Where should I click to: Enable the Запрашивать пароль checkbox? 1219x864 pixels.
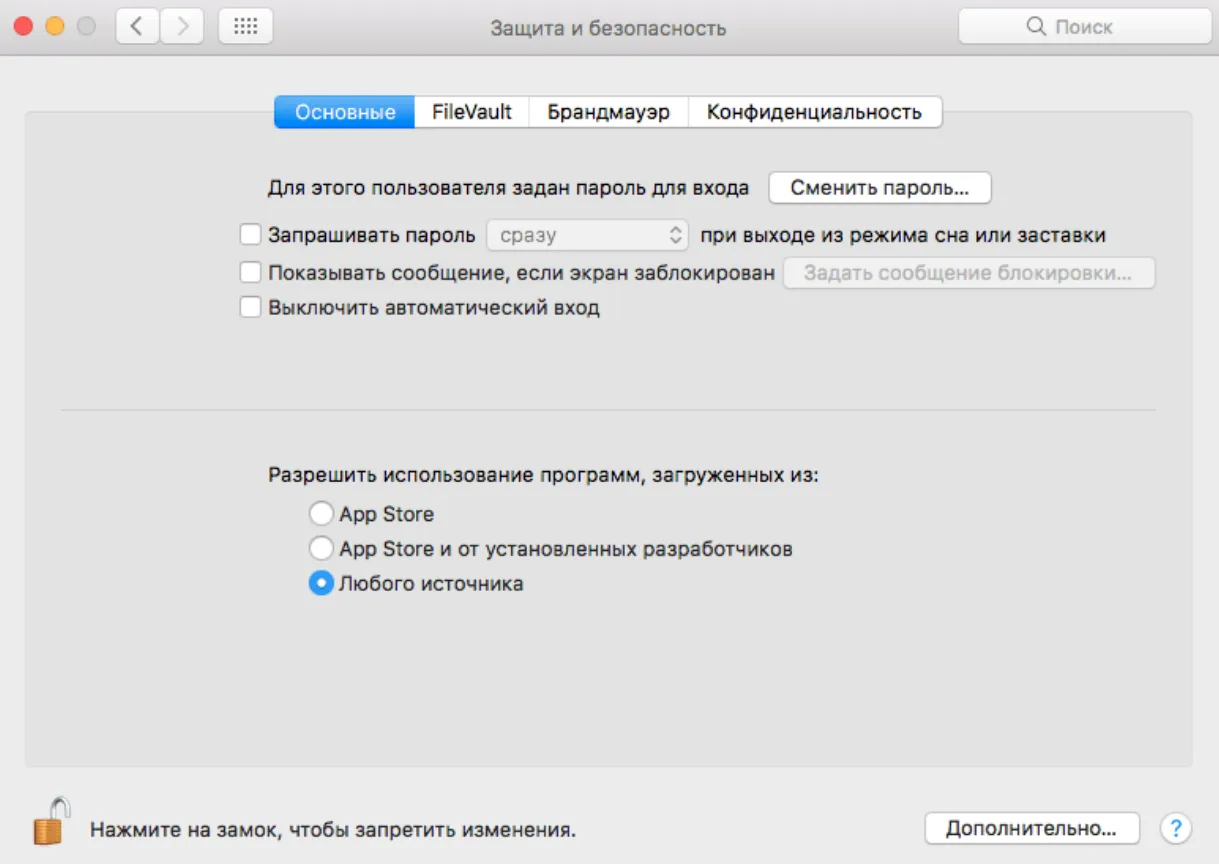coord(250,236)
